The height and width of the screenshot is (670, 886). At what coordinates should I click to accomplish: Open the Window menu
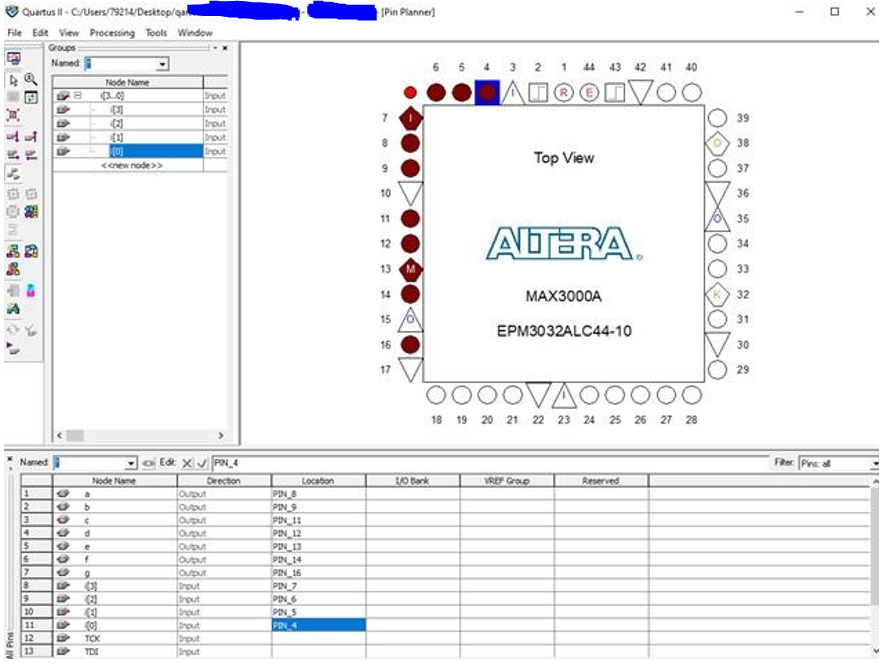coord(195,33)
